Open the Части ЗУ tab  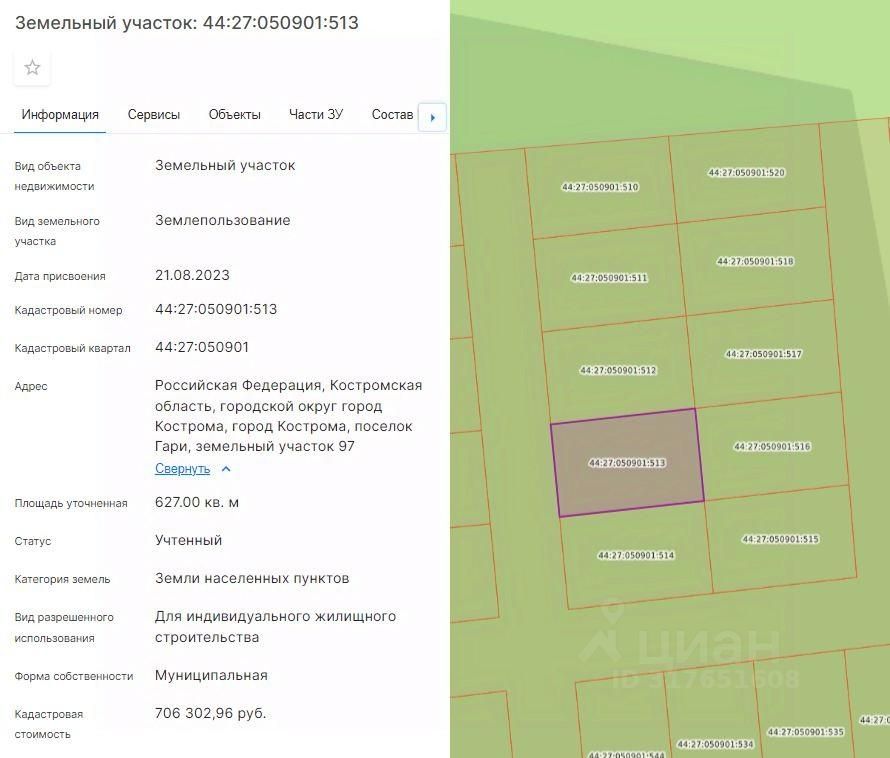click(316, 115)
